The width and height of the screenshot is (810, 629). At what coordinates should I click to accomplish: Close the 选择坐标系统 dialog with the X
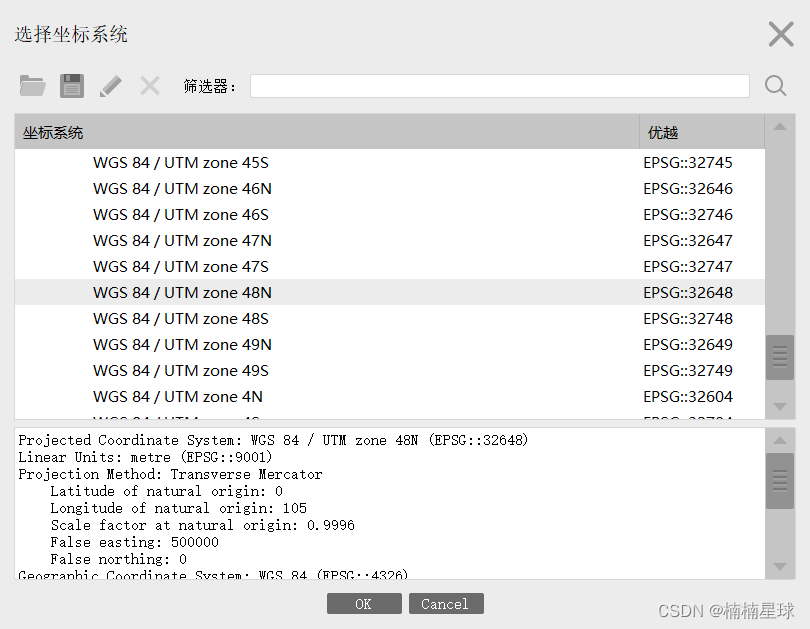pos(780,33)
